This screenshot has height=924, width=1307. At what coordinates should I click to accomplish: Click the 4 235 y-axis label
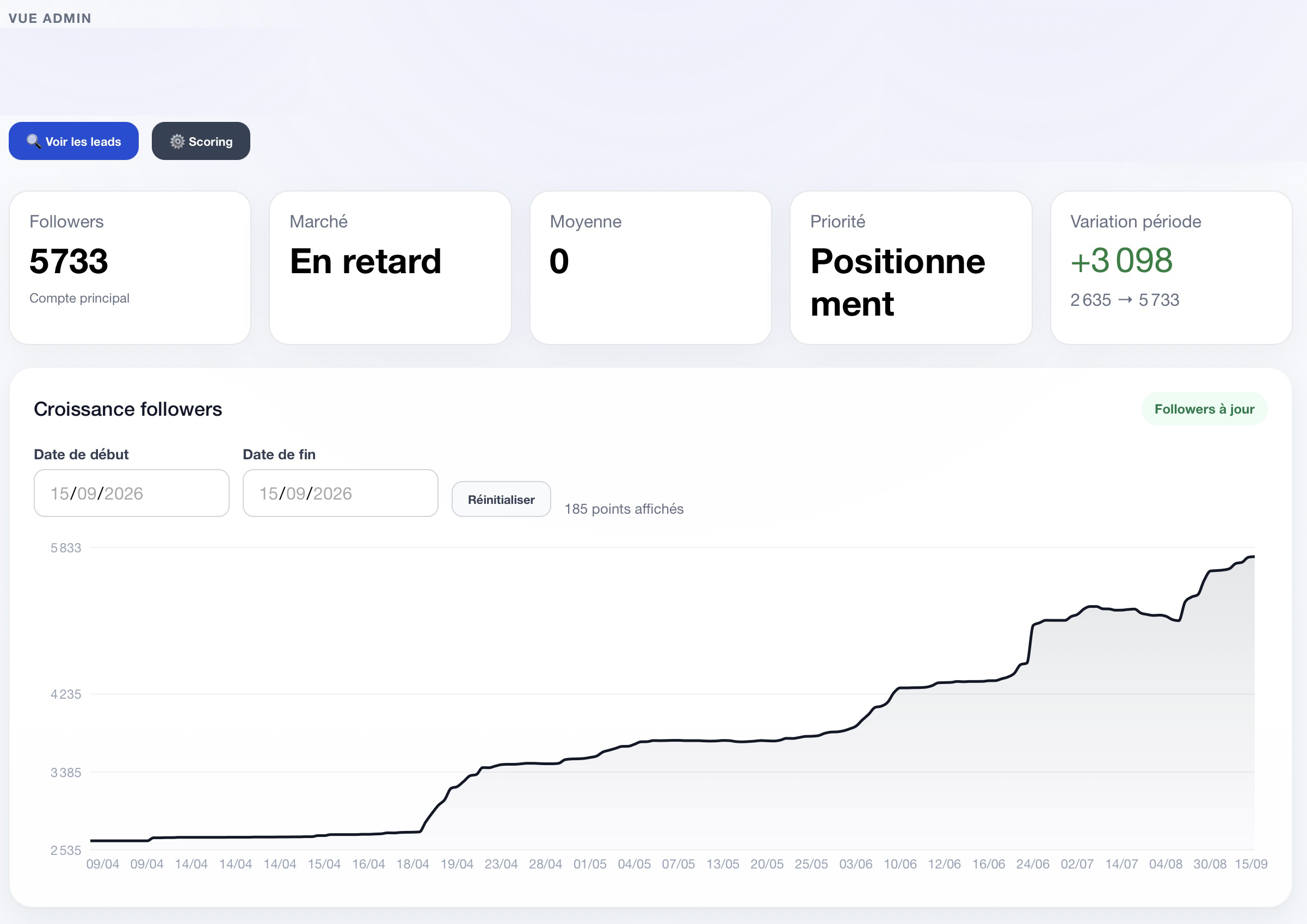66,694
